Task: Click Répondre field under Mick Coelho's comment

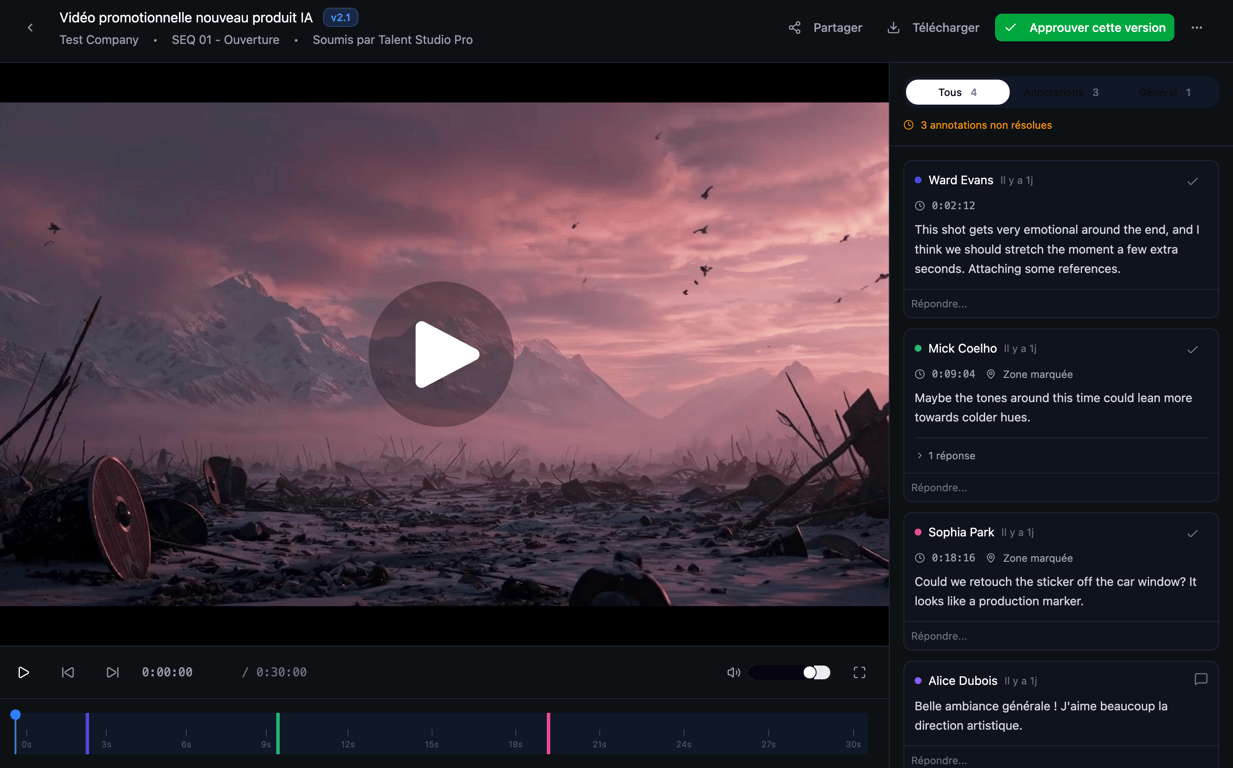Action: click(1061, 488)
